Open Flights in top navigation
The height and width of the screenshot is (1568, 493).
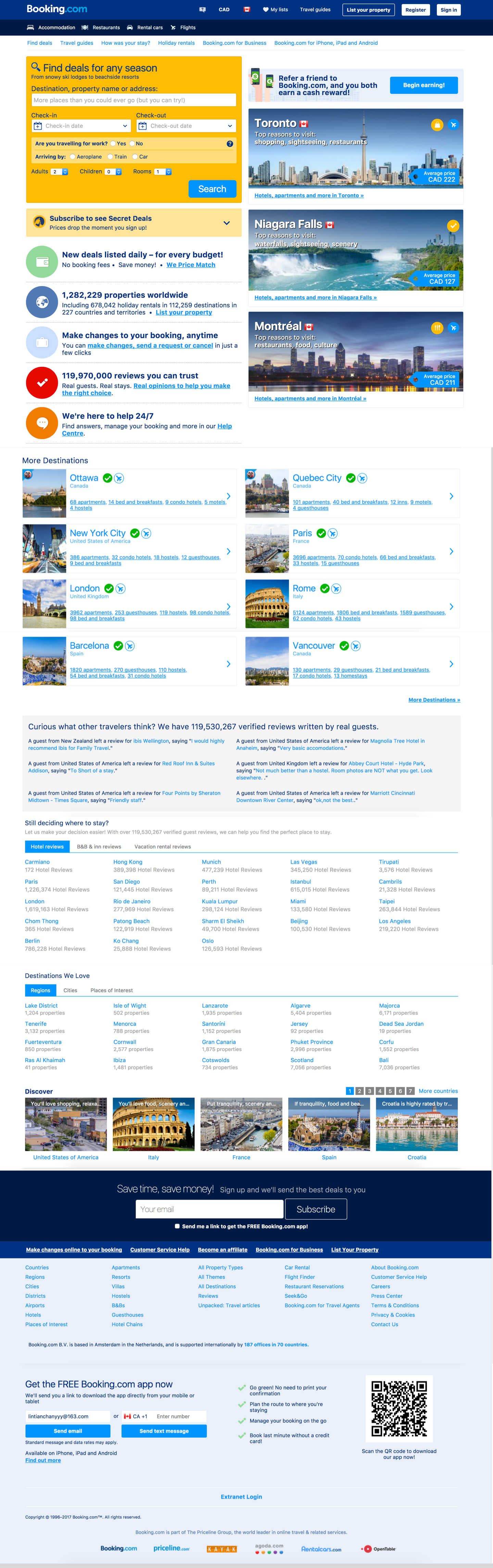183,27
